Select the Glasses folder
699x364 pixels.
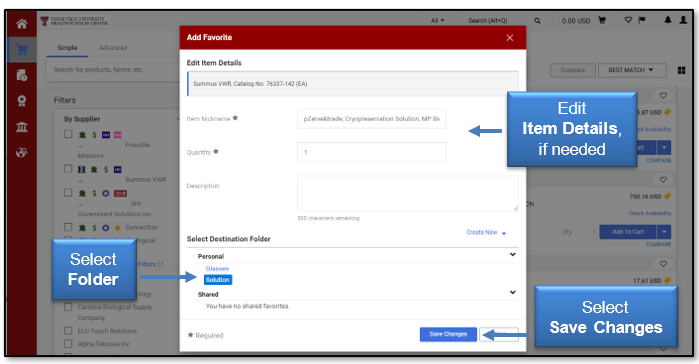coord(217,269)
